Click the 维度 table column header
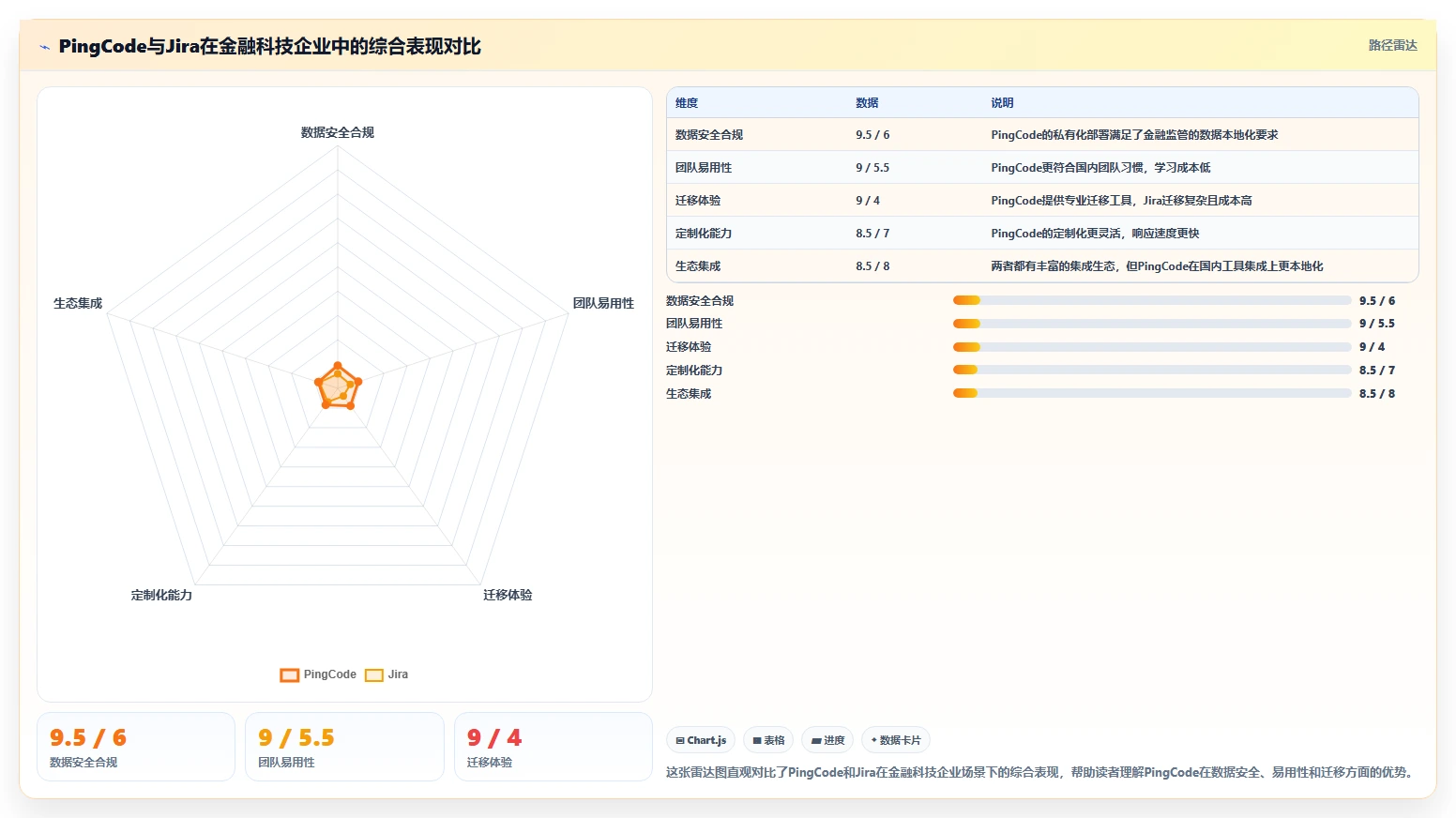The image size is (1456, 818). (687, 103)
